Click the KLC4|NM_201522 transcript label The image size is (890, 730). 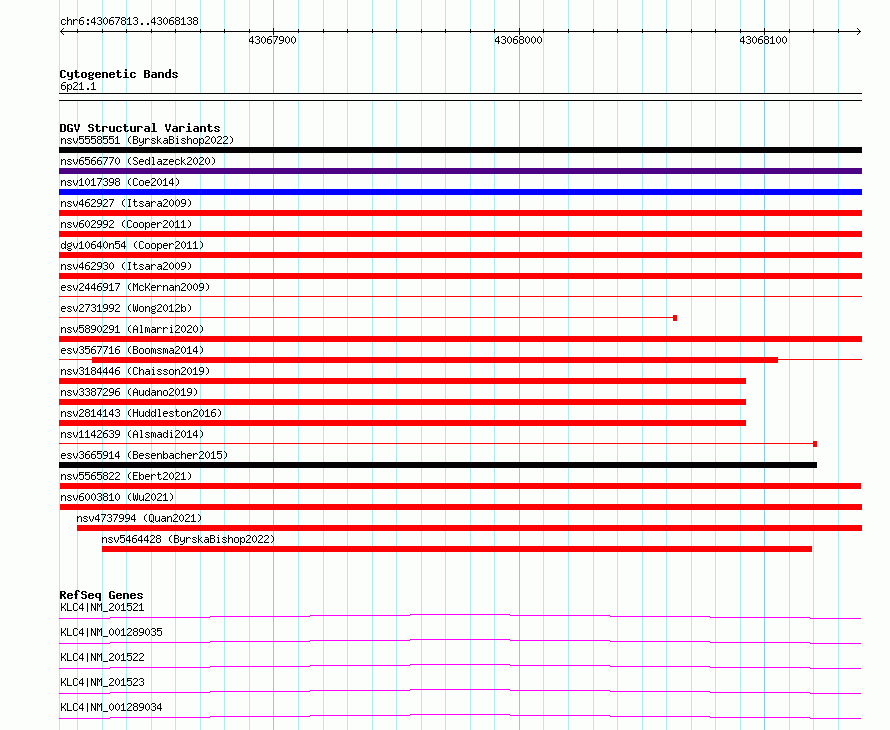102,657
